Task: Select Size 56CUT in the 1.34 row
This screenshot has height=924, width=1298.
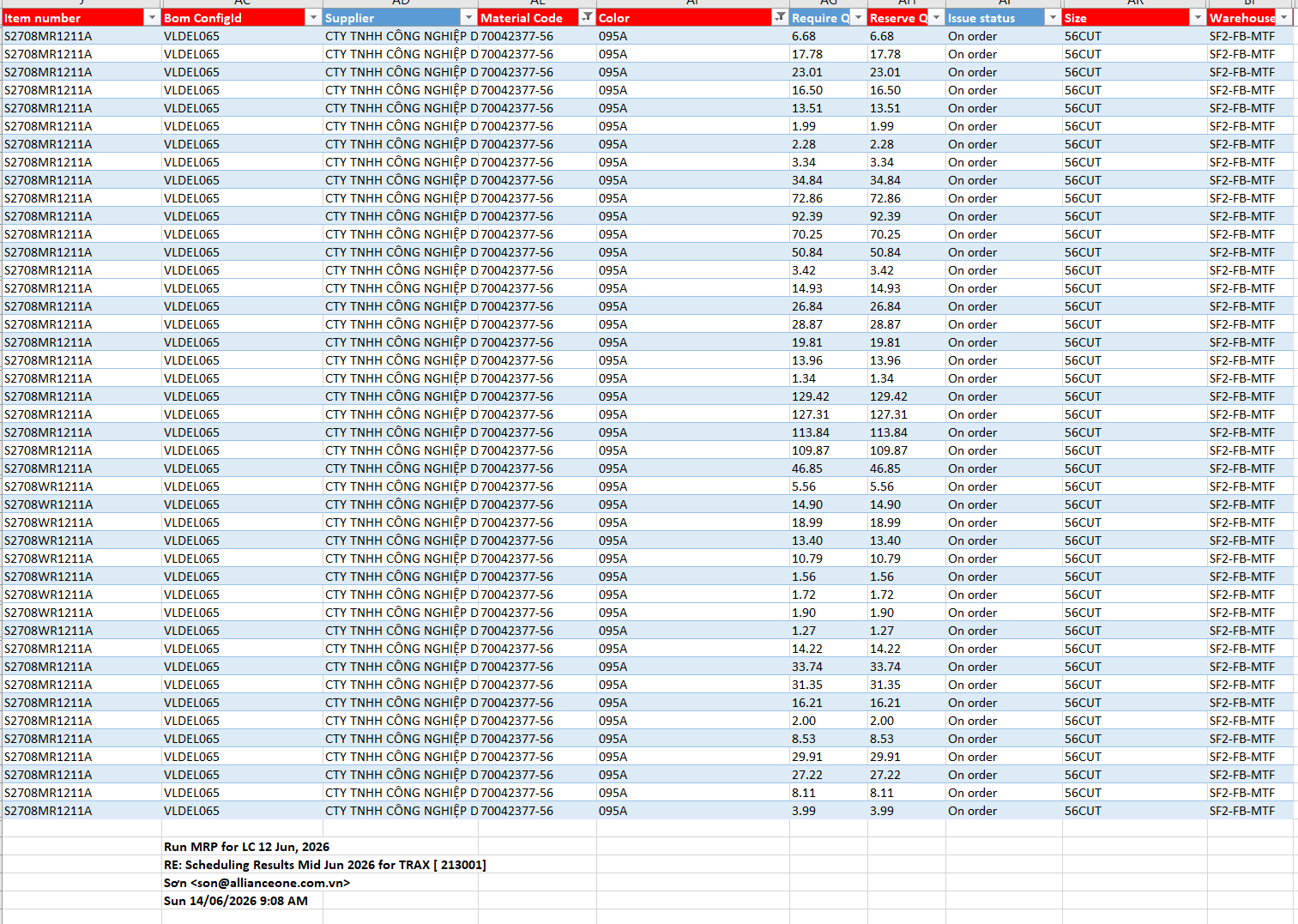Action: coord(1134,378)
